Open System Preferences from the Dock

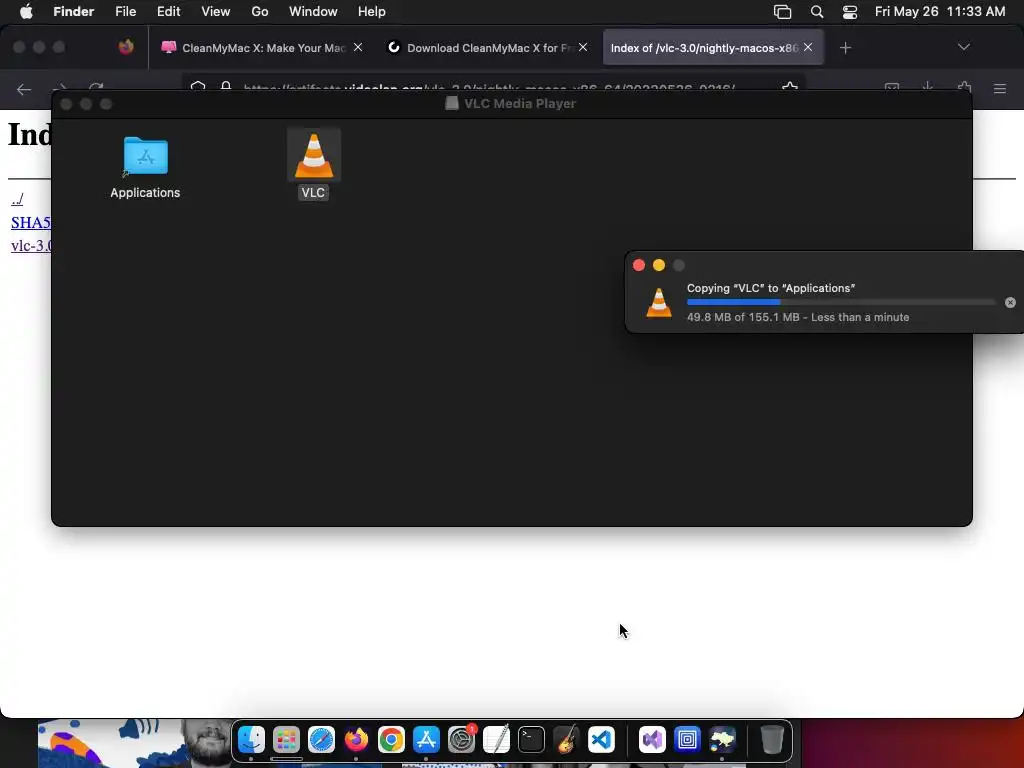tap(462, 740)
